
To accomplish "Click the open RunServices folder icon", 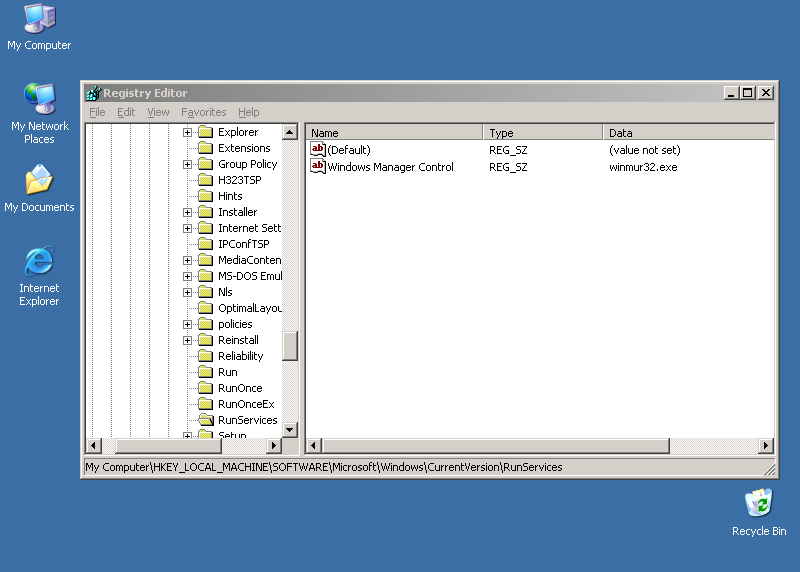I will (206, 420).
